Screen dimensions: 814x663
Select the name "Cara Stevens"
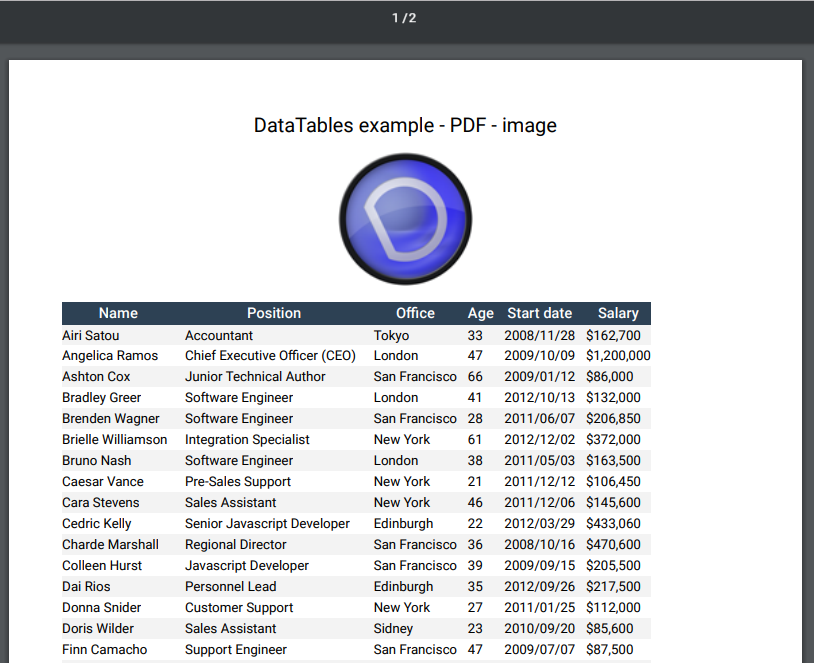pos(101,503)
